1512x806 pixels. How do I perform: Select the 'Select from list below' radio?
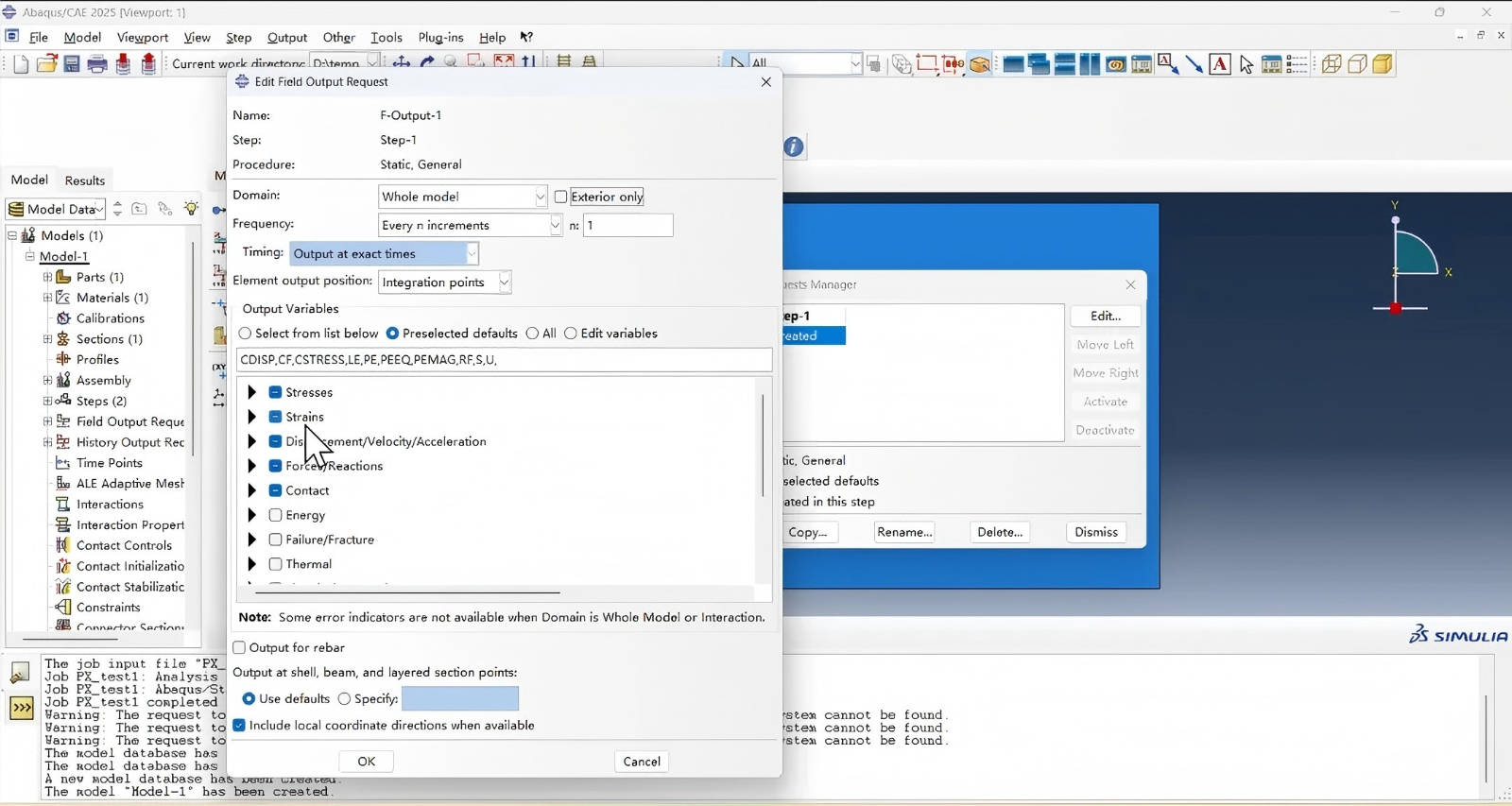(246, 334)
